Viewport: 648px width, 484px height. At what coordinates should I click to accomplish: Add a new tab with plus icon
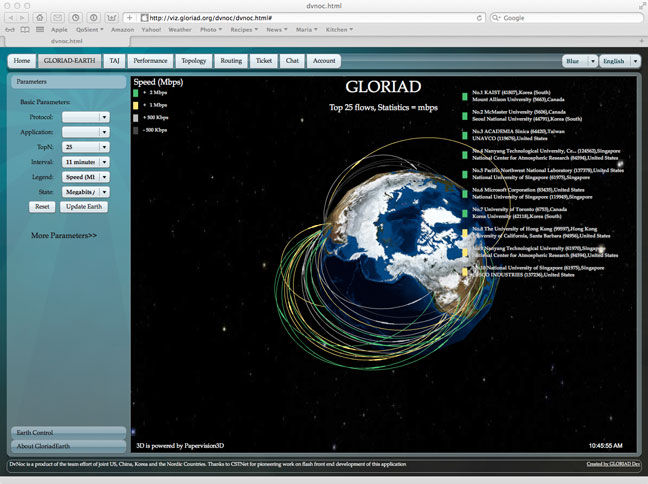[x=641, y=41]
